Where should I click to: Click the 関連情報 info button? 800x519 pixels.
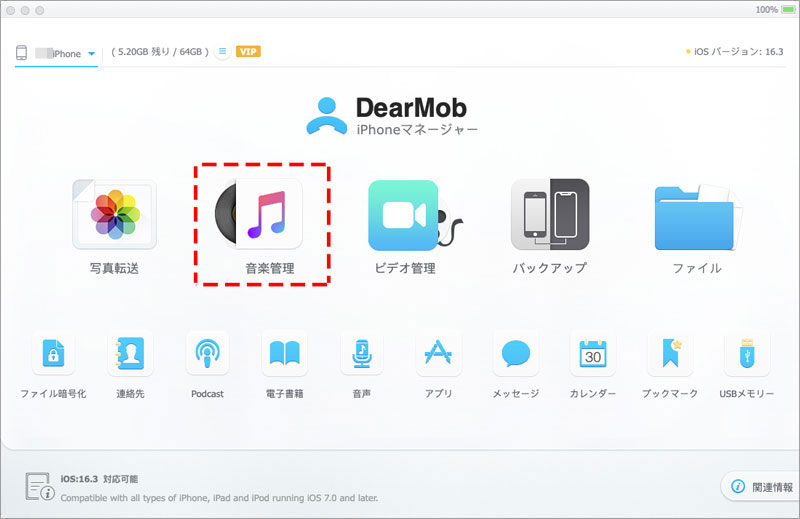coord(762,487)
